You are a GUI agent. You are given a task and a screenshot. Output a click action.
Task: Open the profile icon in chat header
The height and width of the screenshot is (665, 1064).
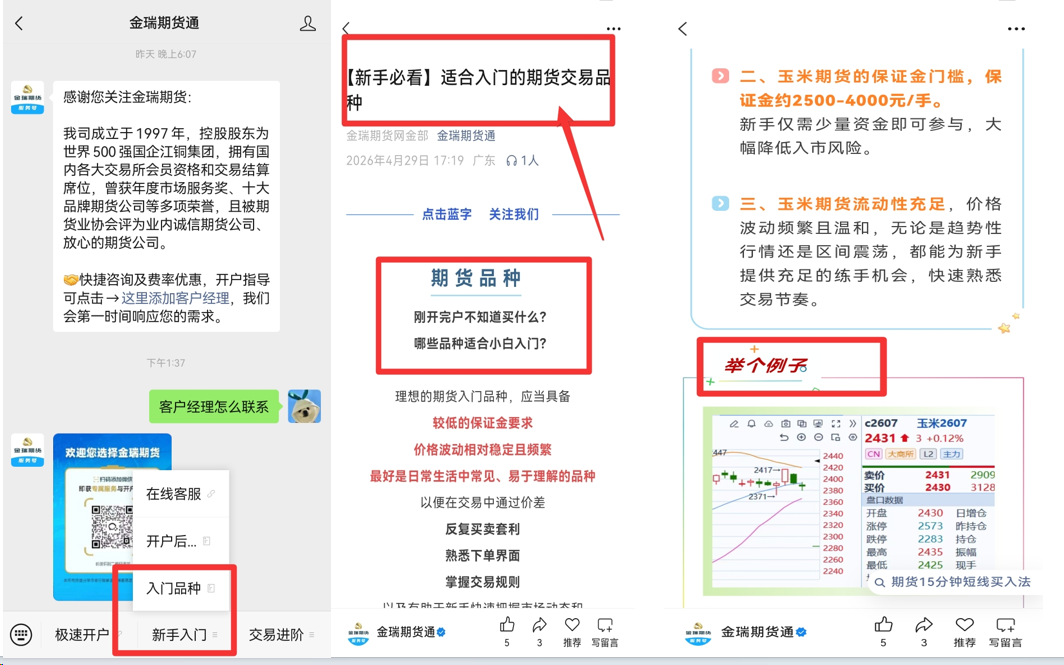point(307,24)
